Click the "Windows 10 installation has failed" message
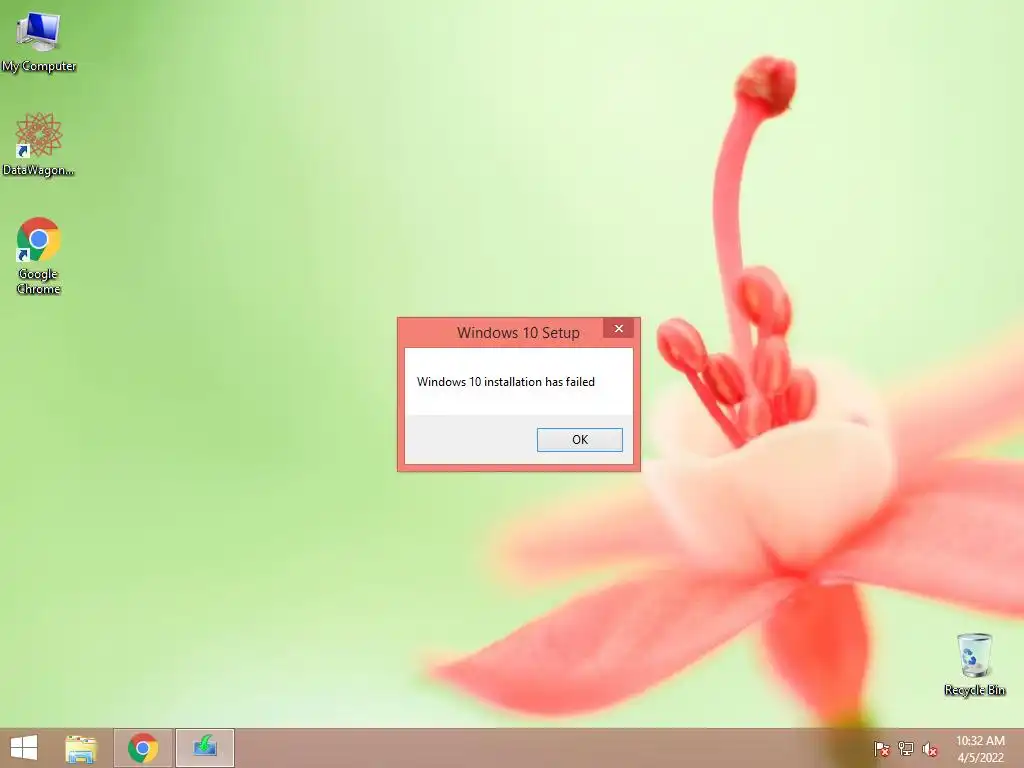Viewport: 1024px width, 768px height. pyautogui.click(x=505, y=381)
